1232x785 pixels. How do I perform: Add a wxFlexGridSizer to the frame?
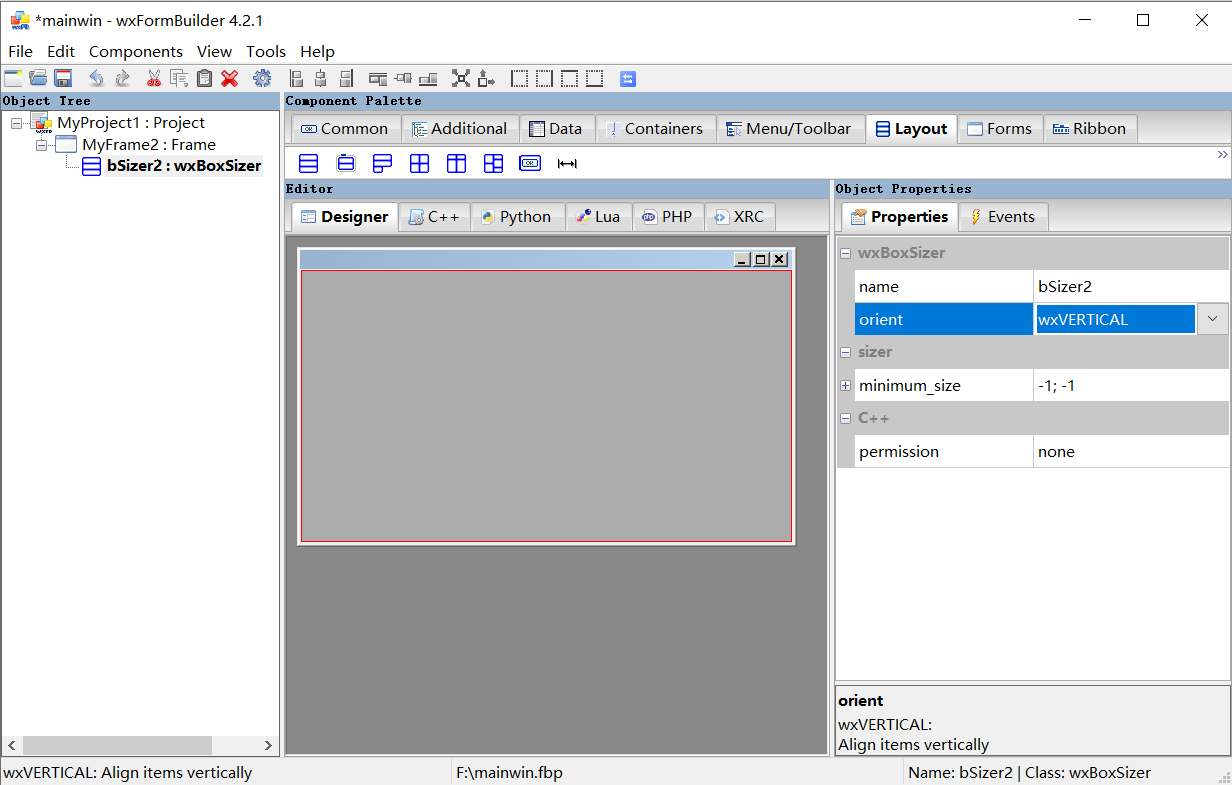tap(456, 162)
